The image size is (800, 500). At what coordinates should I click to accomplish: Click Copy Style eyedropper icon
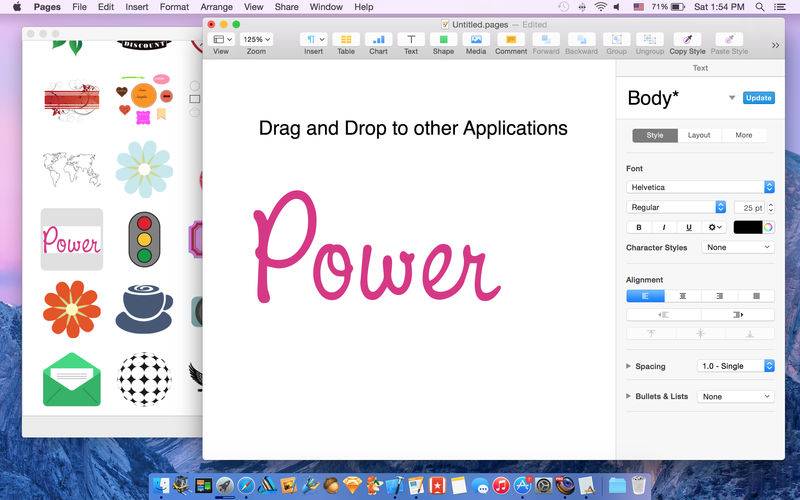tap(687, 39)
